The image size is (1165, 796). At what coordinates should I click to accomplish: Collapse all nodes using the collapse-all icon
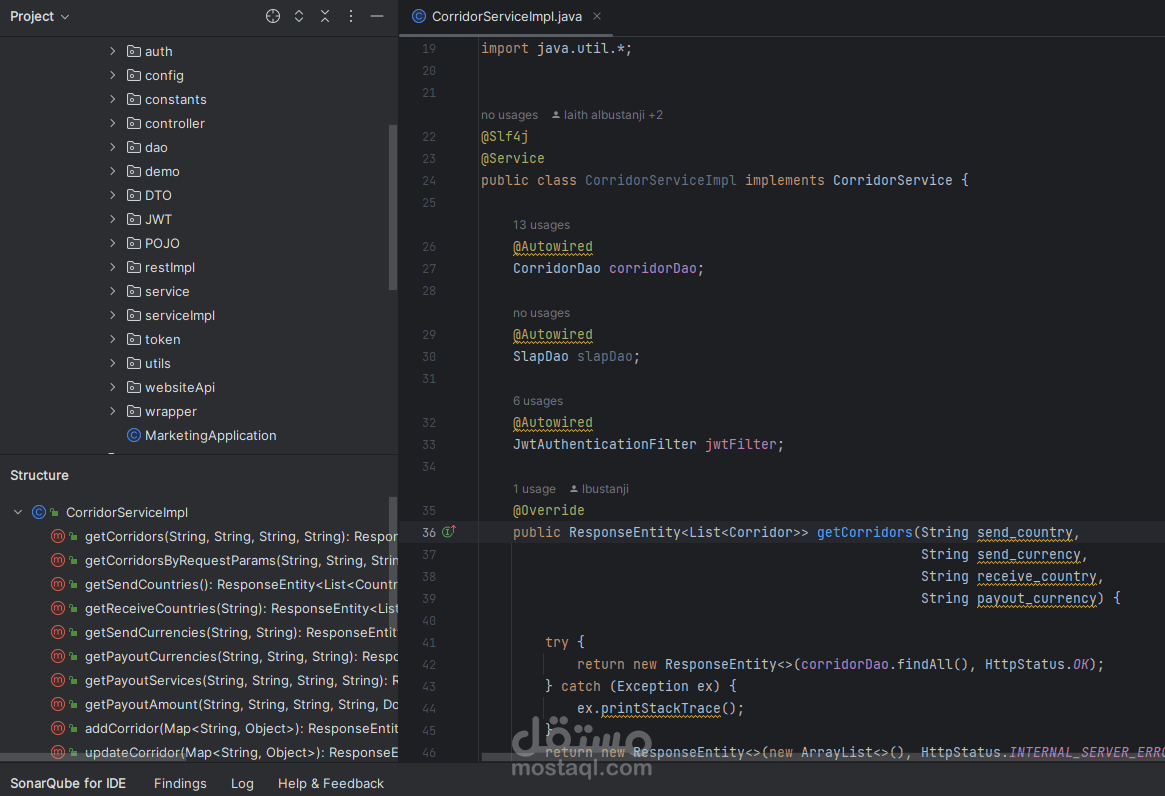324,16
